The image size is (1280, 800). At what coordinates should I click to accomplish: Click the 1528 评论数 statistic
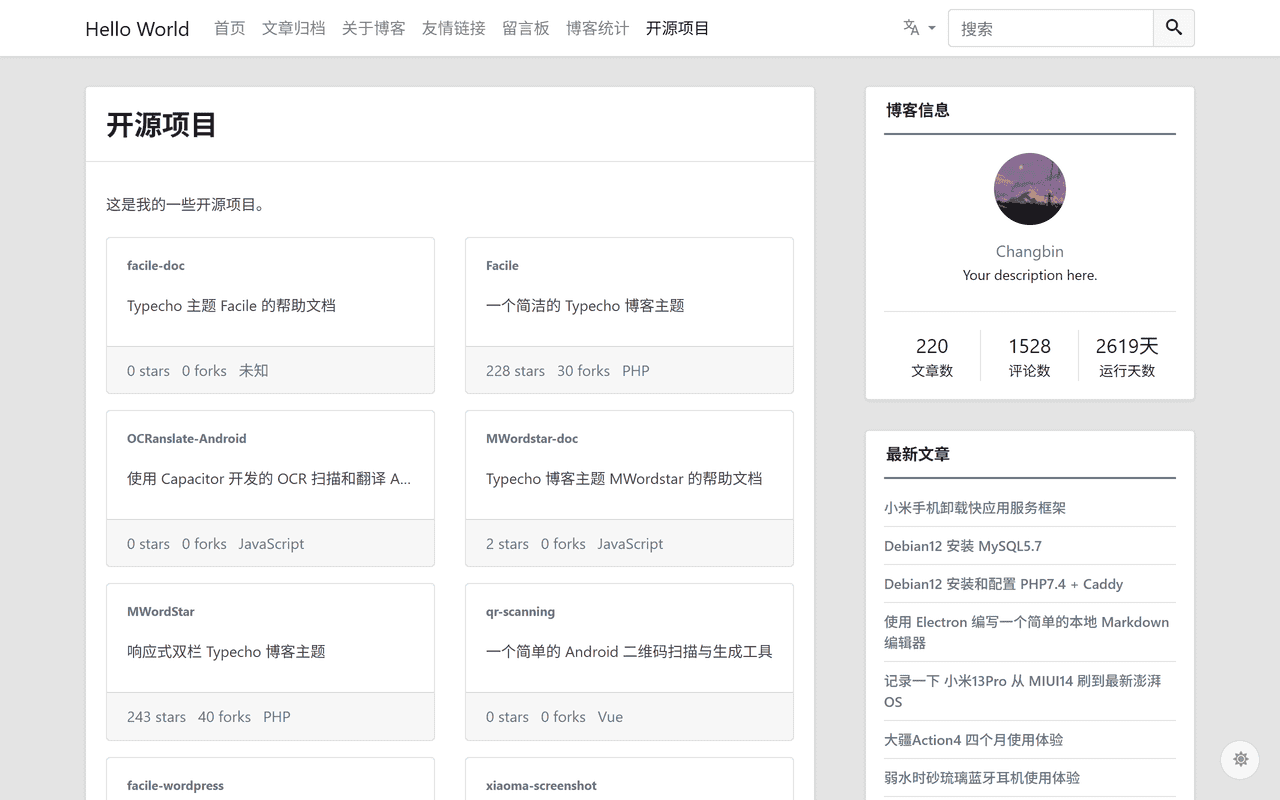pyautogui.click(x=1029, y=357)
